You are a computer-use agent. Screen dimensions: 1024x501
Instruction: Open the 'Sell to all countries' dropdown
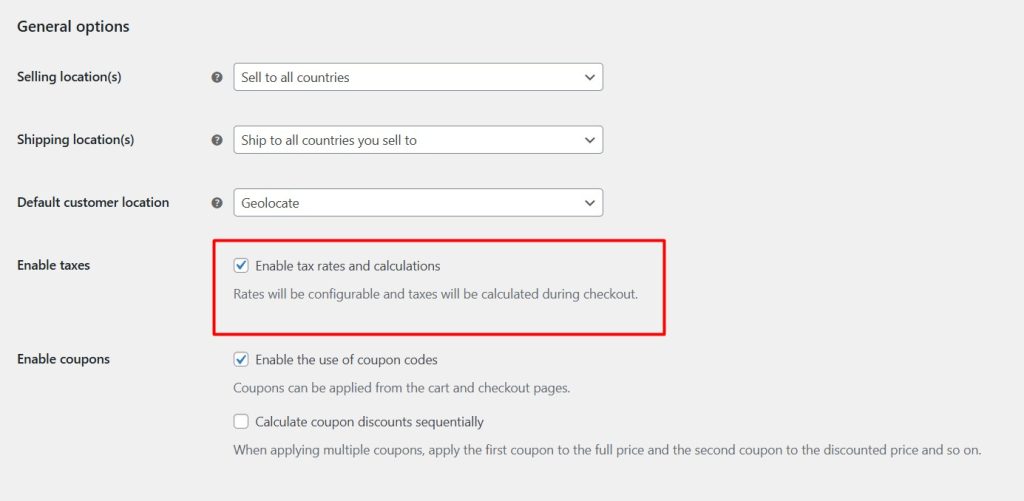pos(418,77)
